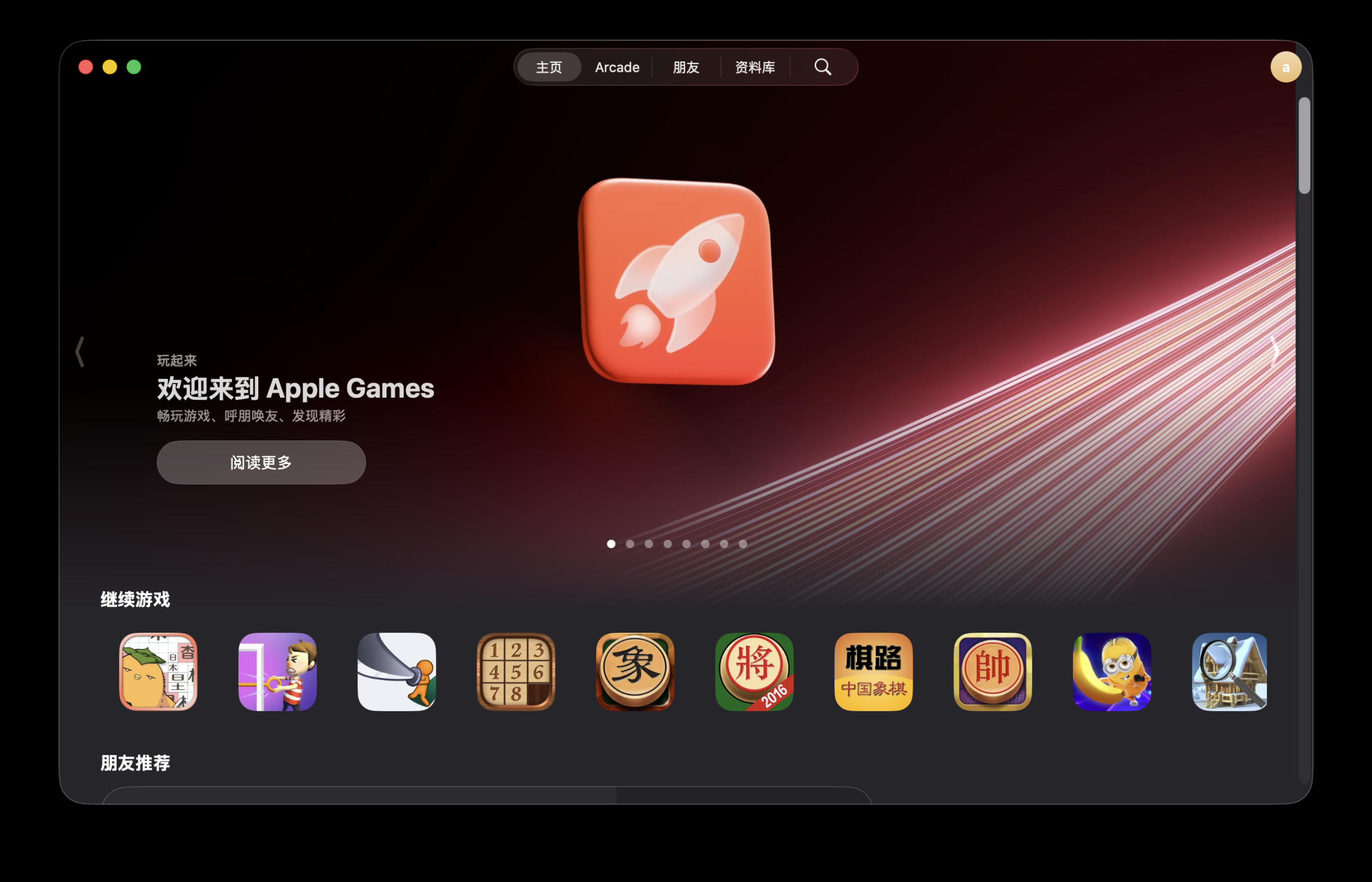
Task: Launch the Minions banana game icon
Action: tap(1112, 671)
